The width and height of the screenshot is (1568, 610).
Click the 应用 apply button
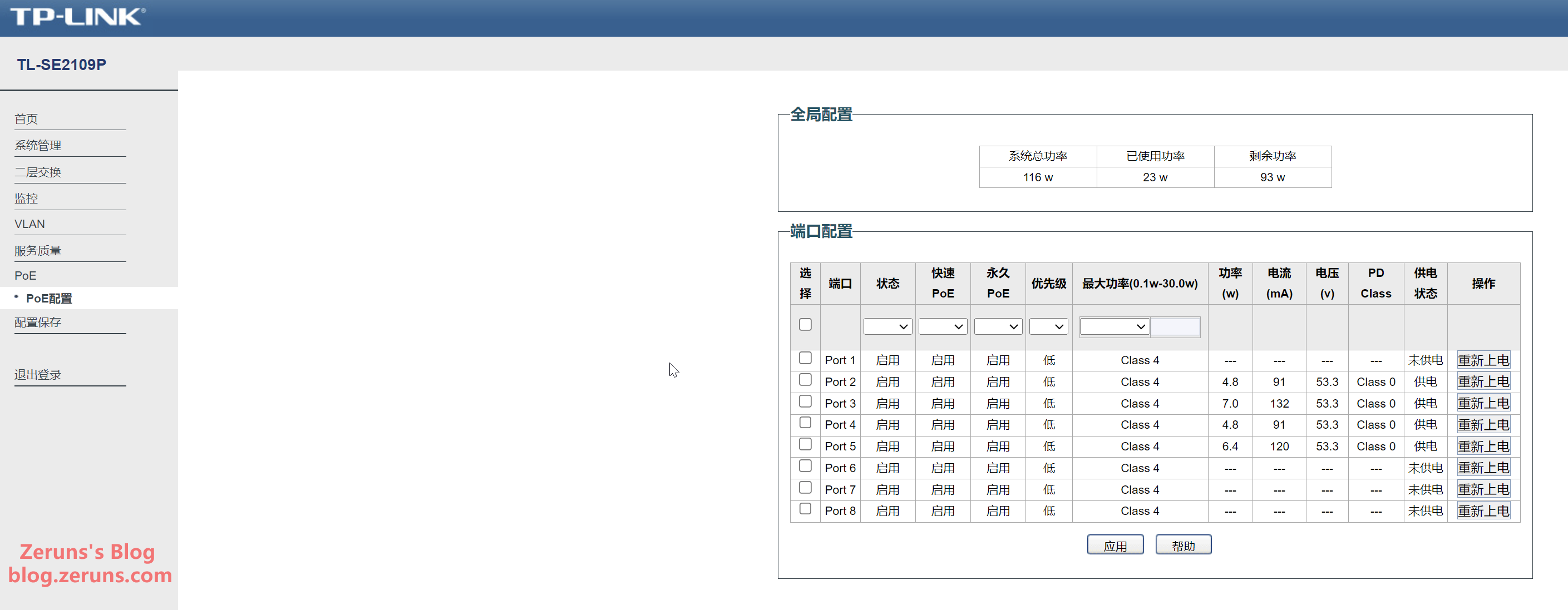tap(1115, 545)
